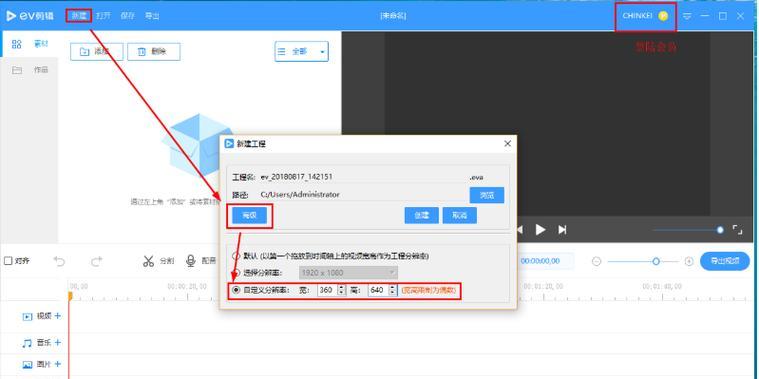Screen dimensions: 759x379
Task: Click the orange playhead marker on timeline
Action: [70, 295]
